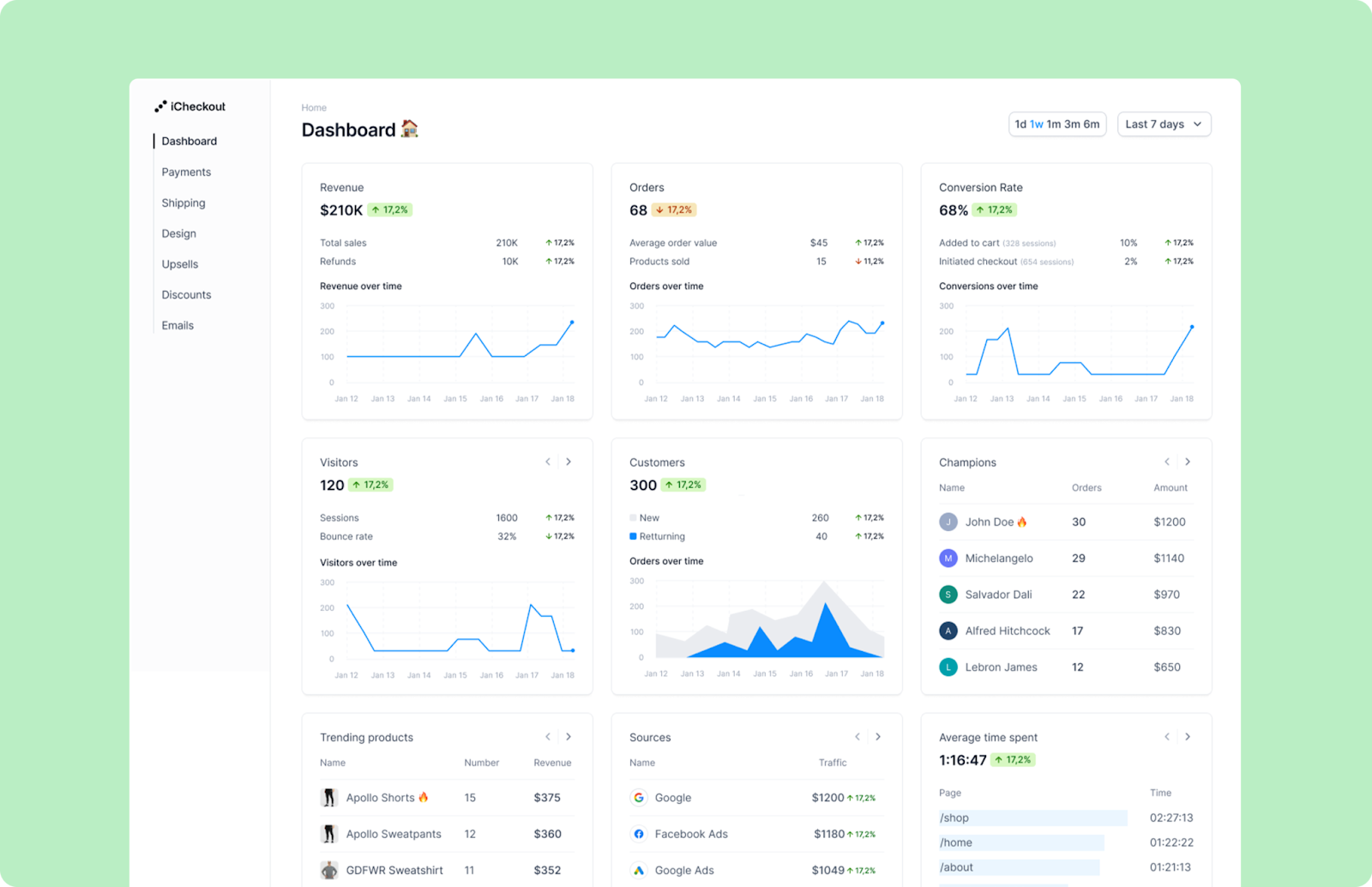Click the /about page bar
The image size is (1372, 887).
(1019, 867)
